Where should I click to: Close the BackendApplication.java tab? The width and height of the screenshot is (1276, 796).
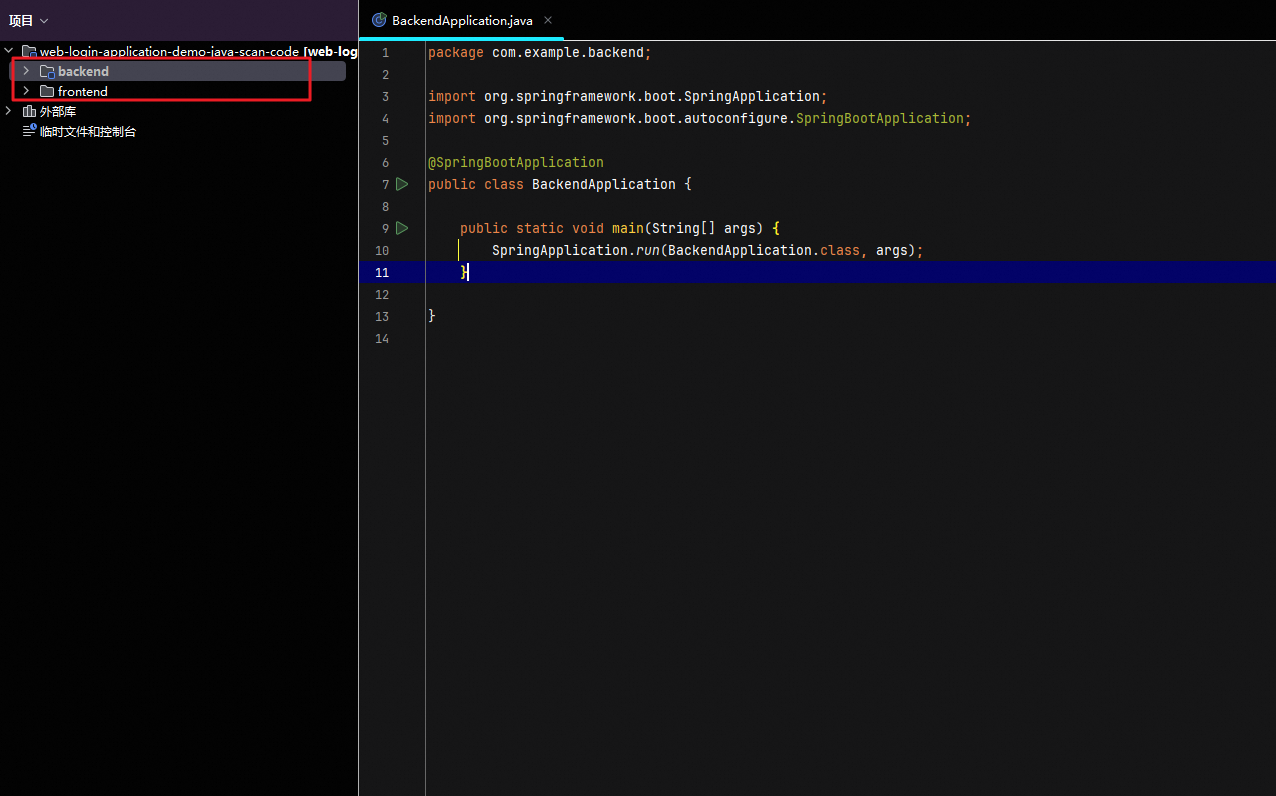(548, 20)
